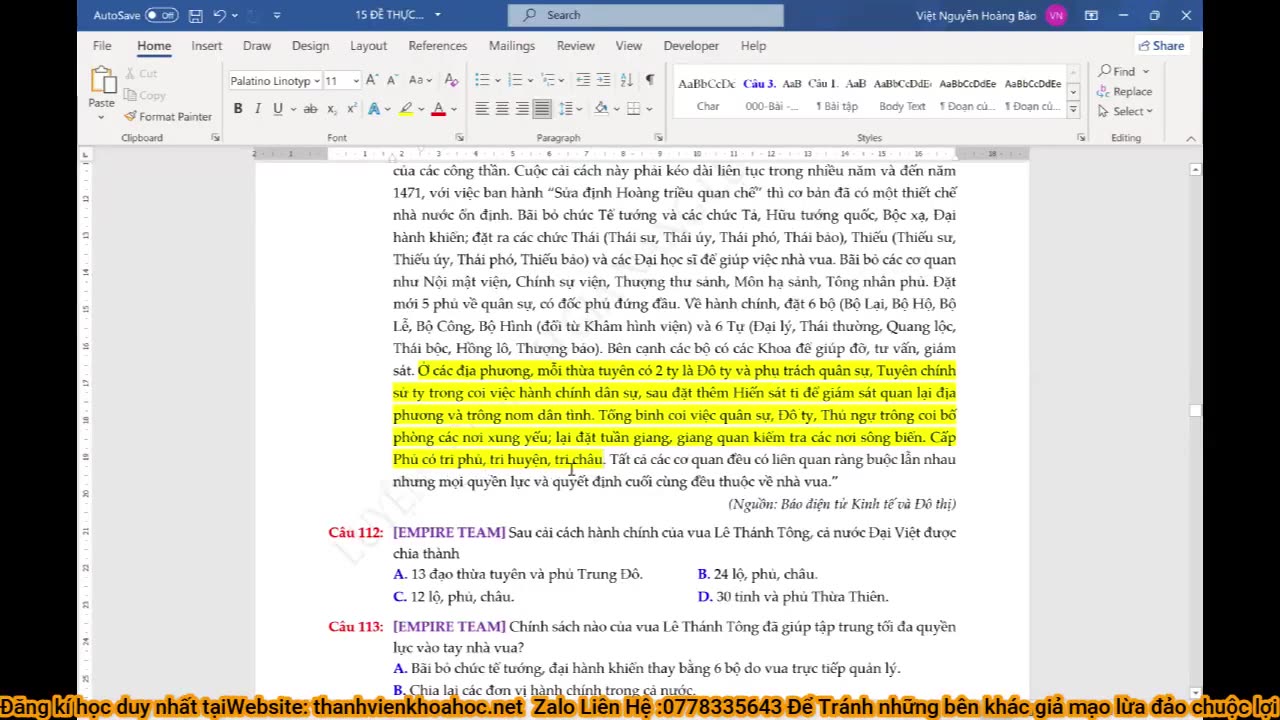This screenshot has height=720, width=1280.
Task: Align text left
Action: pos(482,109)
